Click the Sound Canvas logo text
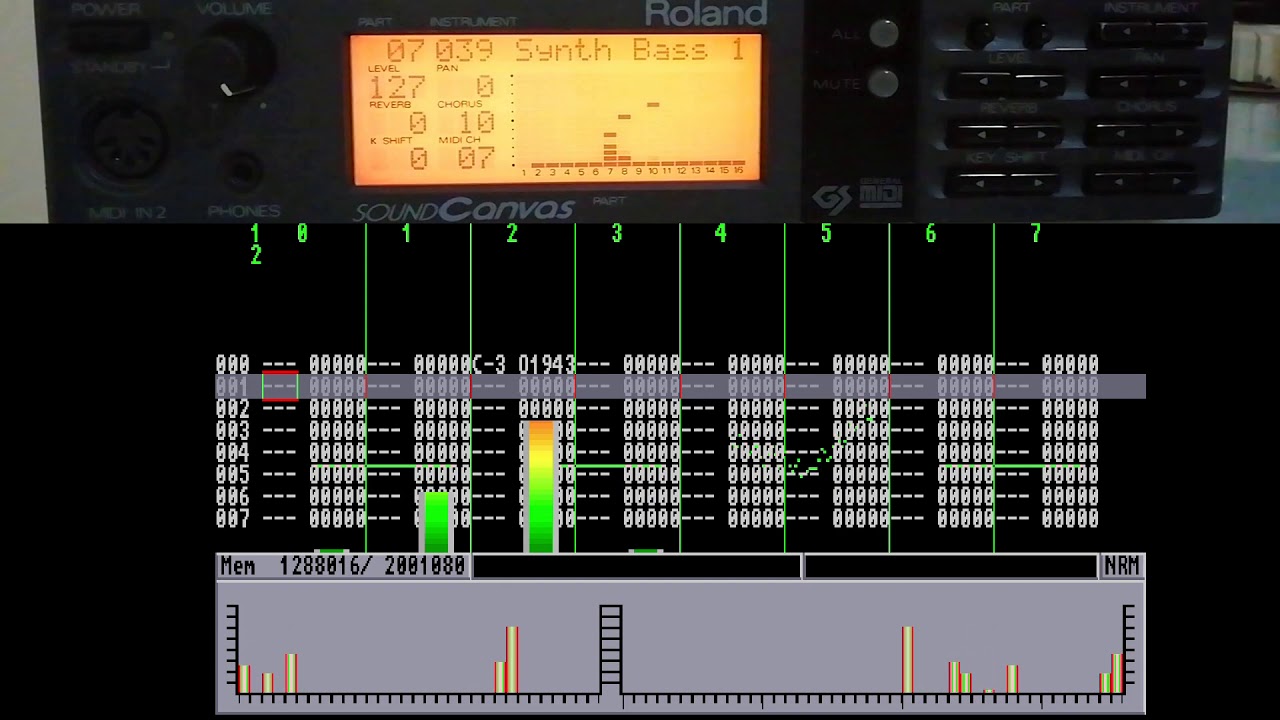 [464, 209]
